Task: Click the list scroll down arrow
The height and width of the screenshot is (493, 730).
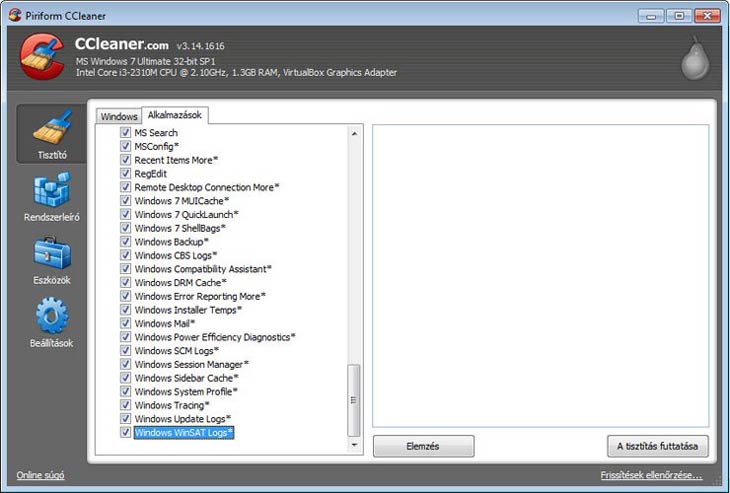Action: tap(354, 445)
